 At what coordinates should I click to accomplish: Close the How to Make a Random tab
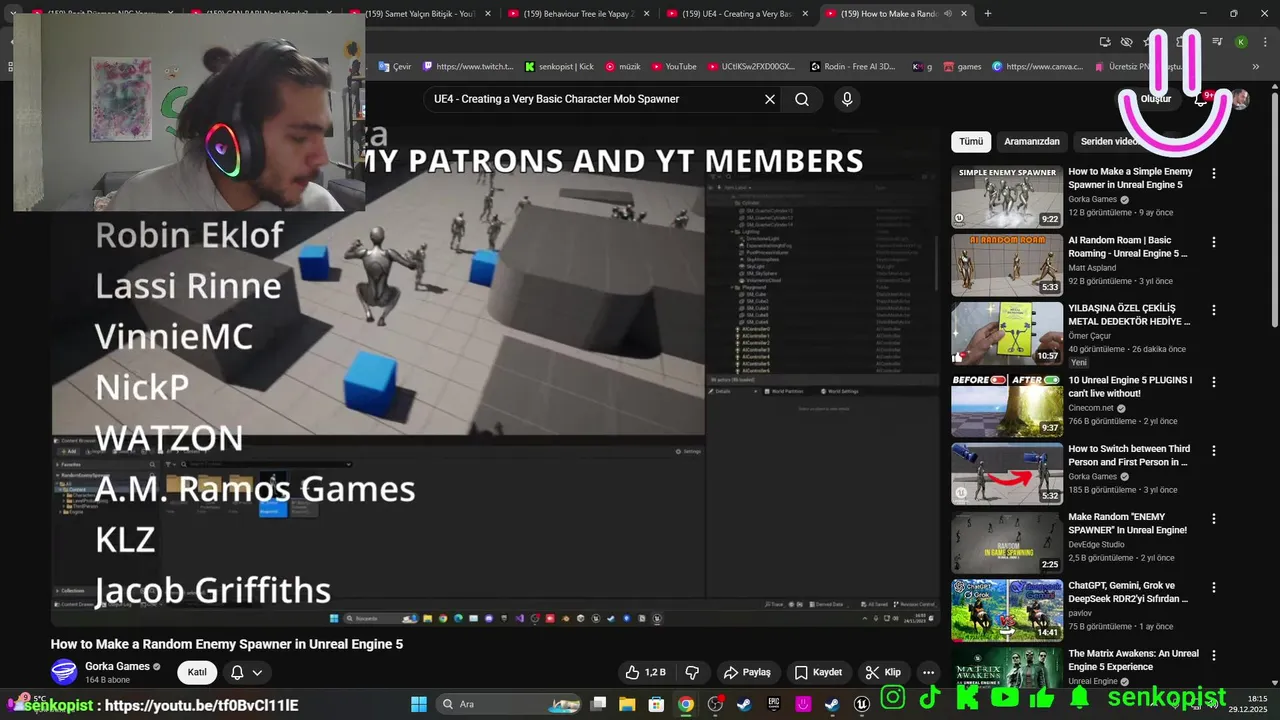pyautogui.click(x=964, y=14)
